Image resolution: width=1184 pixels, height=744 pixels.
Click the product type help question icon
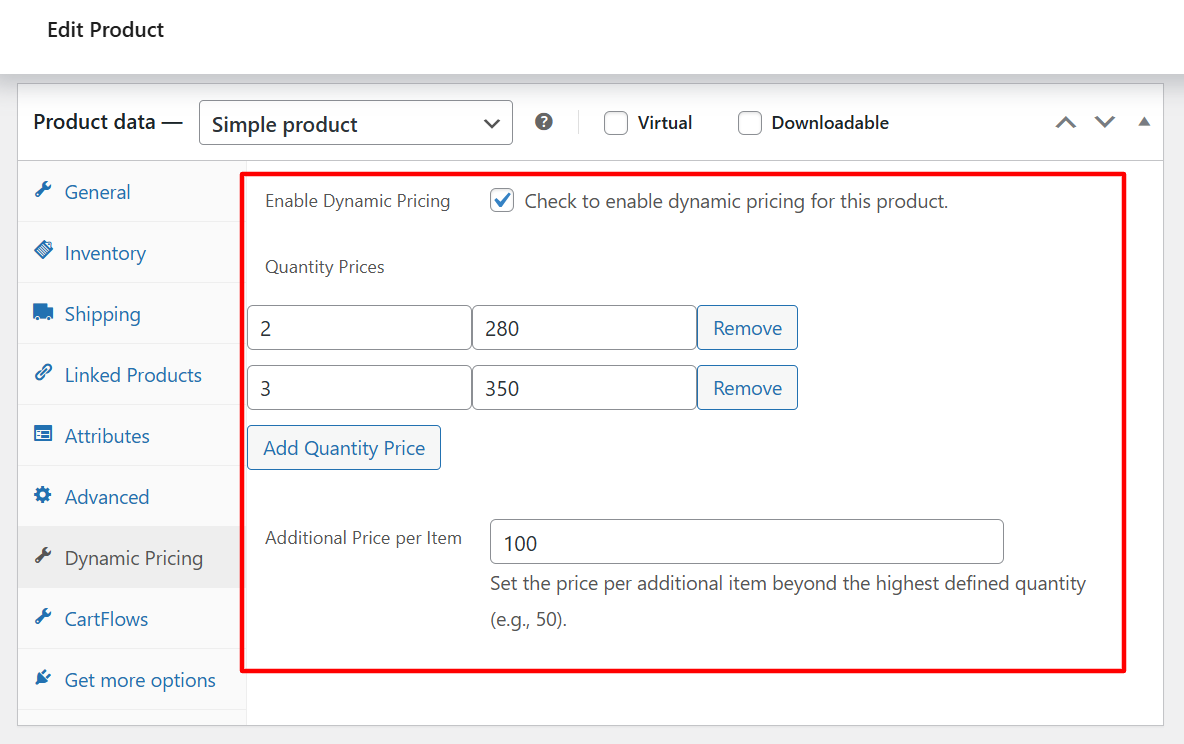coord(544,122)
